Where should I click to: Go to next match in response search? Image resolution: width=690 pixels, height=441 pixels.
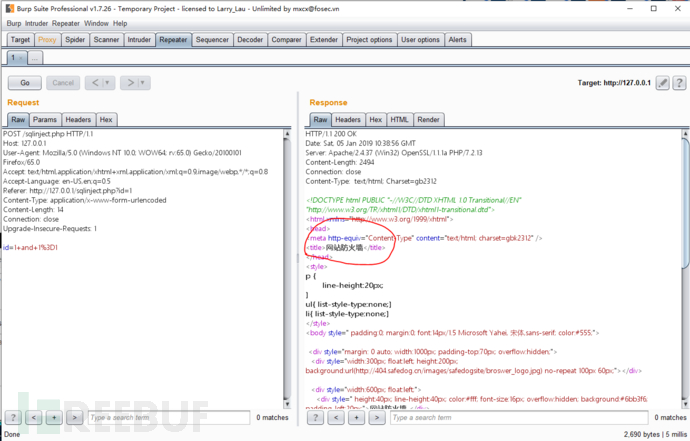[375, 417]
